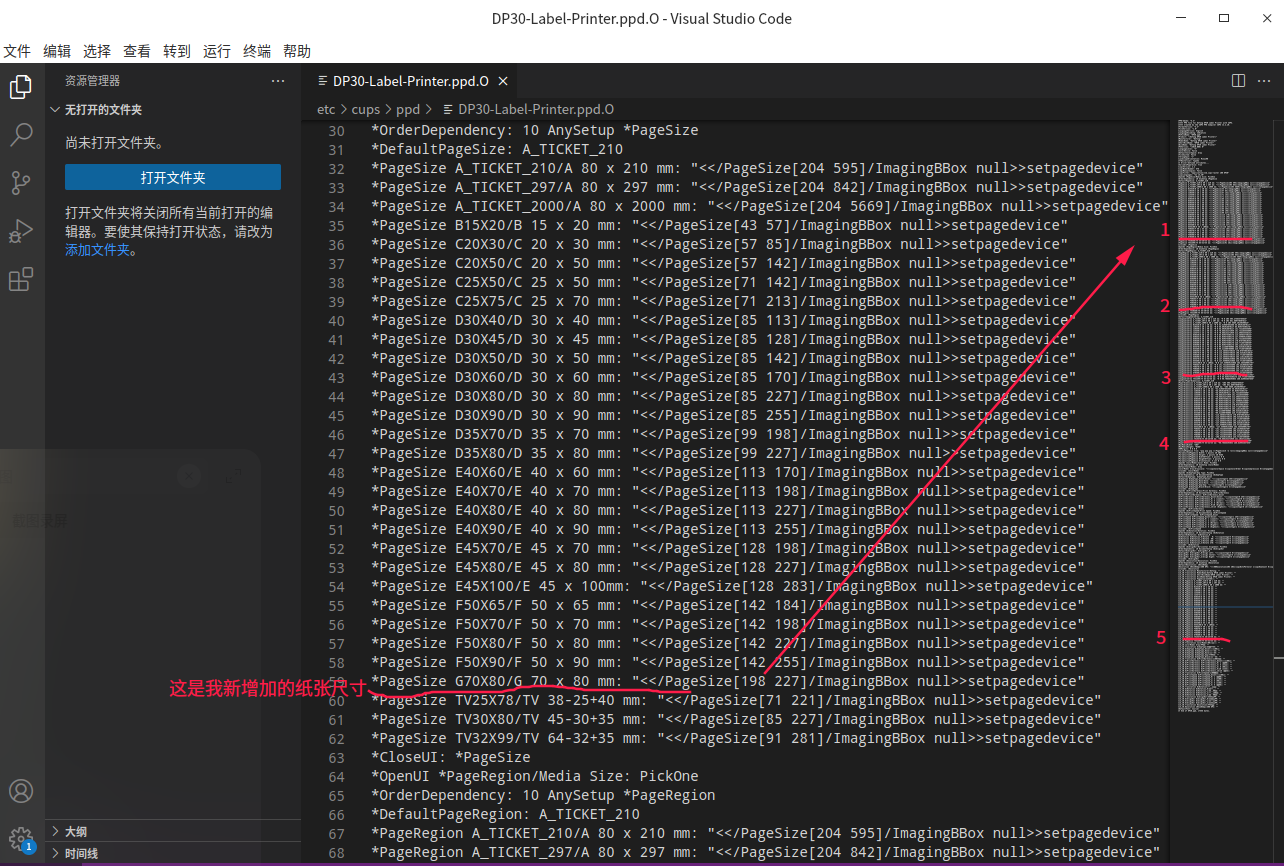Open the Explorer view in activity bar
1284x866 pixels.
coord(21,88)
